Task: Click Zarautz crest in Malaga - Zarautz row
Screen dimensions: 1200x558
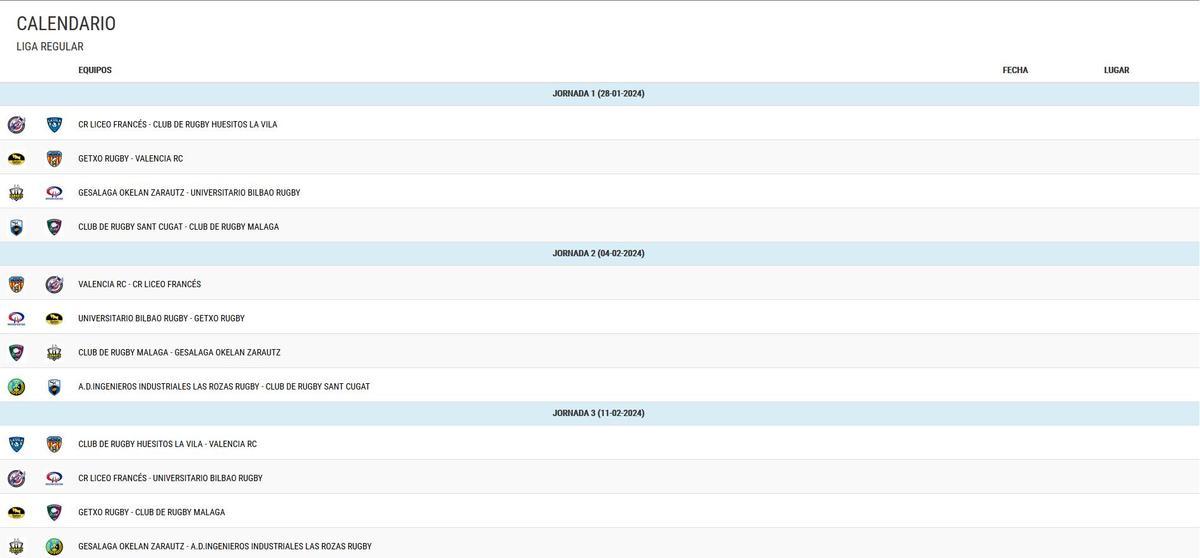Action: [x=54, y=353]
